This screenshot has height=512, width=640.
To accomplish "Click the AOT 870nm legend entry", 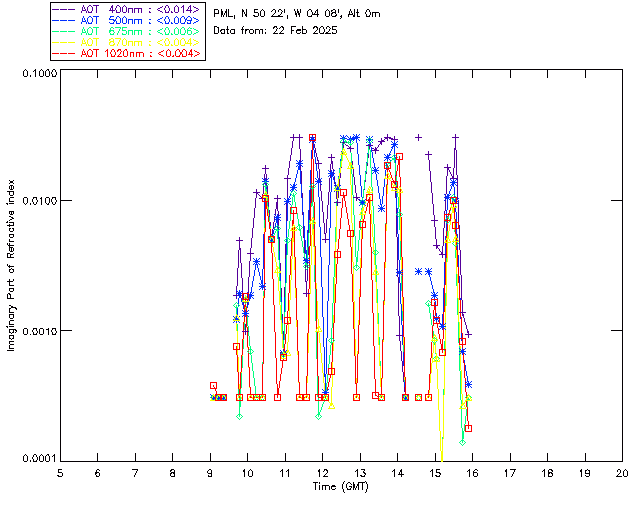I will click(x=127, y=42).
